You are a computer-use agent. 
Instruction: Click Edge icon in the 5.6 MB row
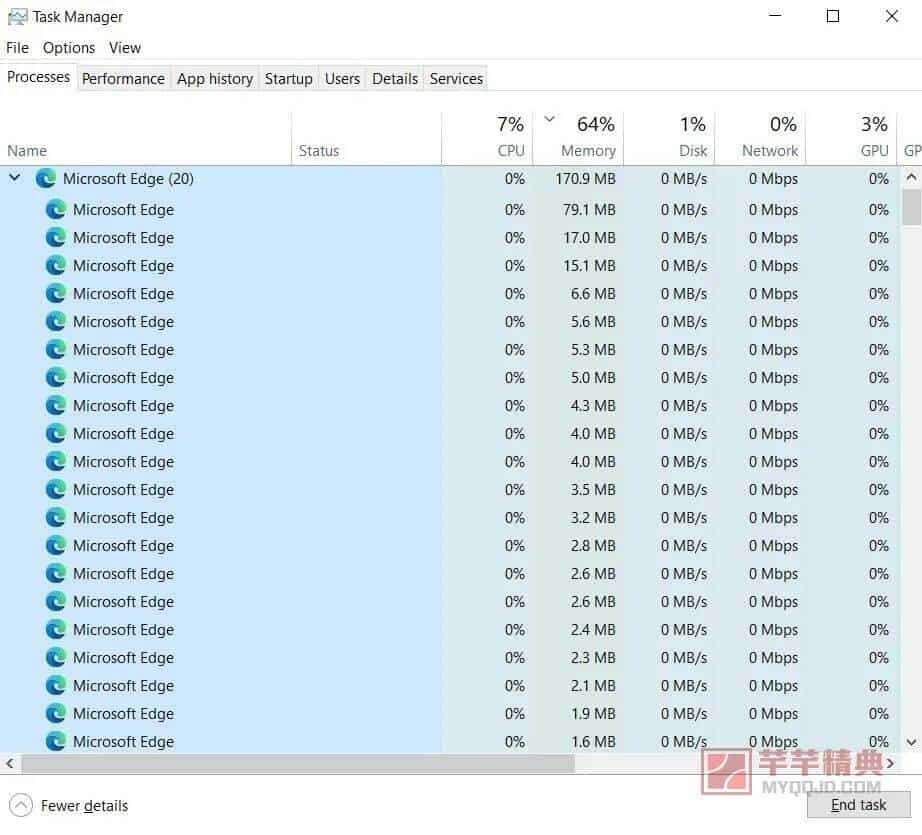(55, 322)
